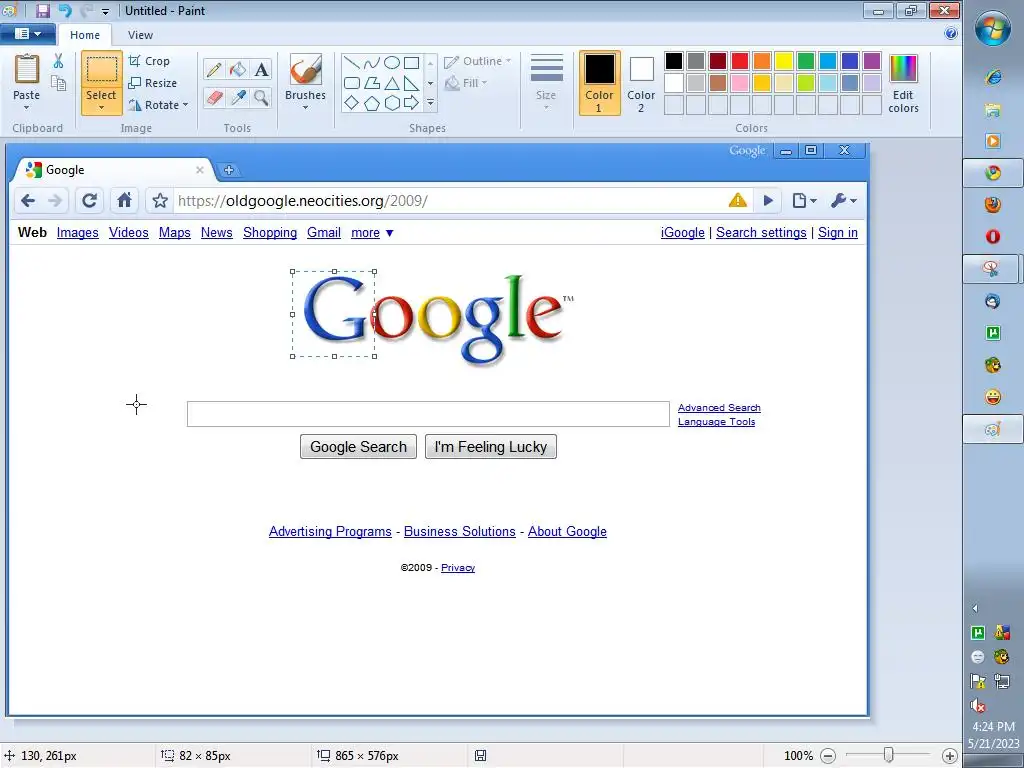Viewport: 1024px width, 768px height.
Task: Open the Rotate dropdown
Action: (159, 104)
